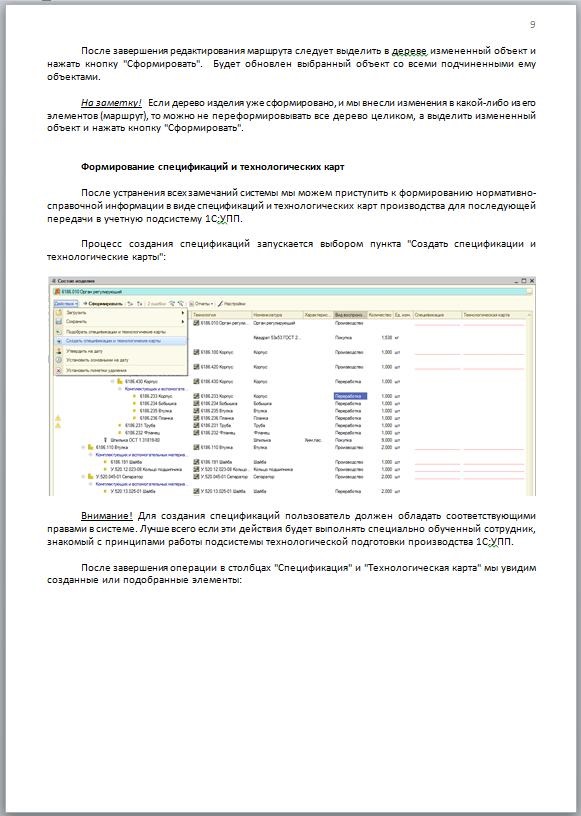Click delete-mark icon beside Установить пометки удаления

pos(59,371)
